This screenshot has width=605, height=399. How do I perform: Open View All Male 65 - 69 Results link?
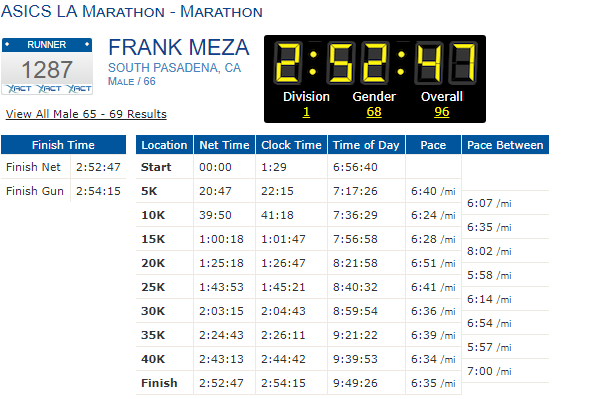click(86, 114)
